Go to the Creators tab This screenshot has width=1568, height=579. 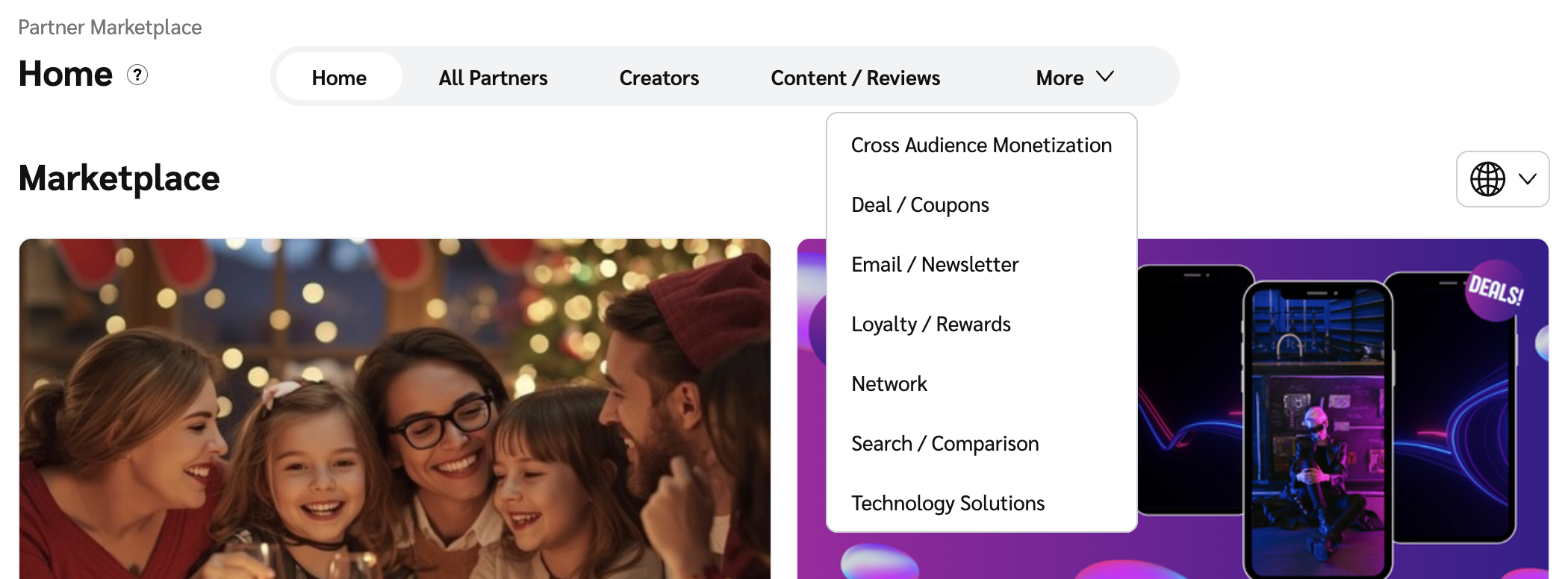tap(659, 78)
